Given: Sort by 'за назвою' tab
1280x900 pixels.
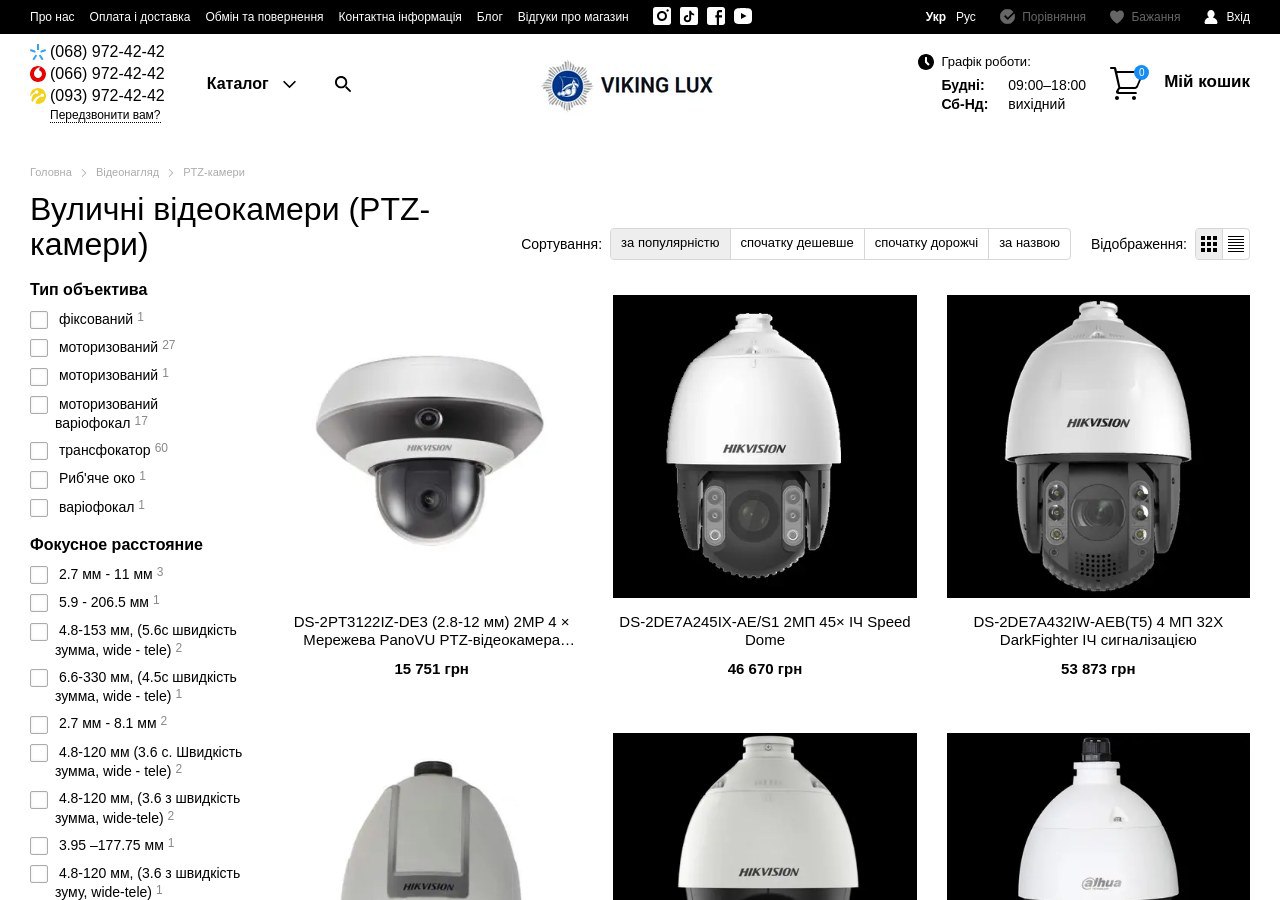Looking at the screenshot, I should click(1029, 243).
